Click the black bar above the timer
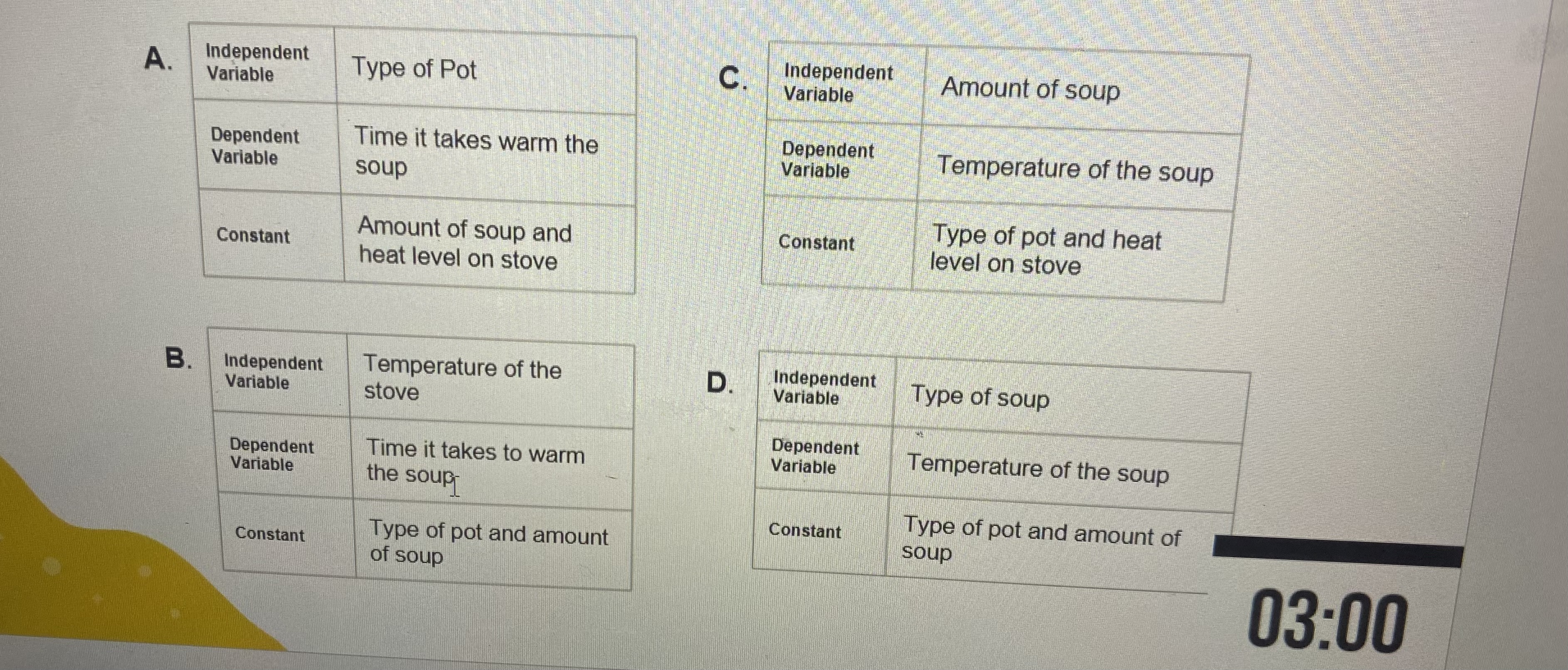Image resolution: width=1568 pixels, height=670 pixels. [x=1337, y=551]
